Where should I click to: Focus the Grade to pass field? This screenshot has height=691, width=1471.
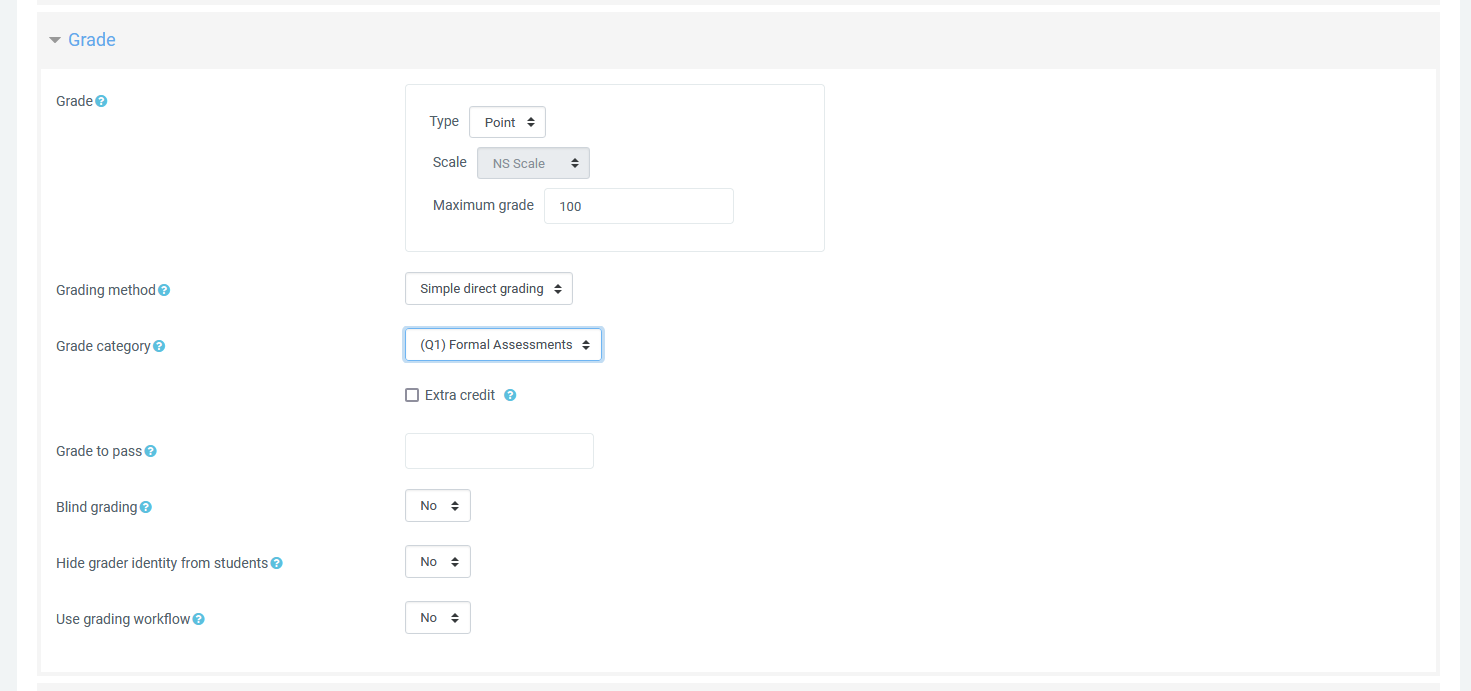(x=499, y=451)
